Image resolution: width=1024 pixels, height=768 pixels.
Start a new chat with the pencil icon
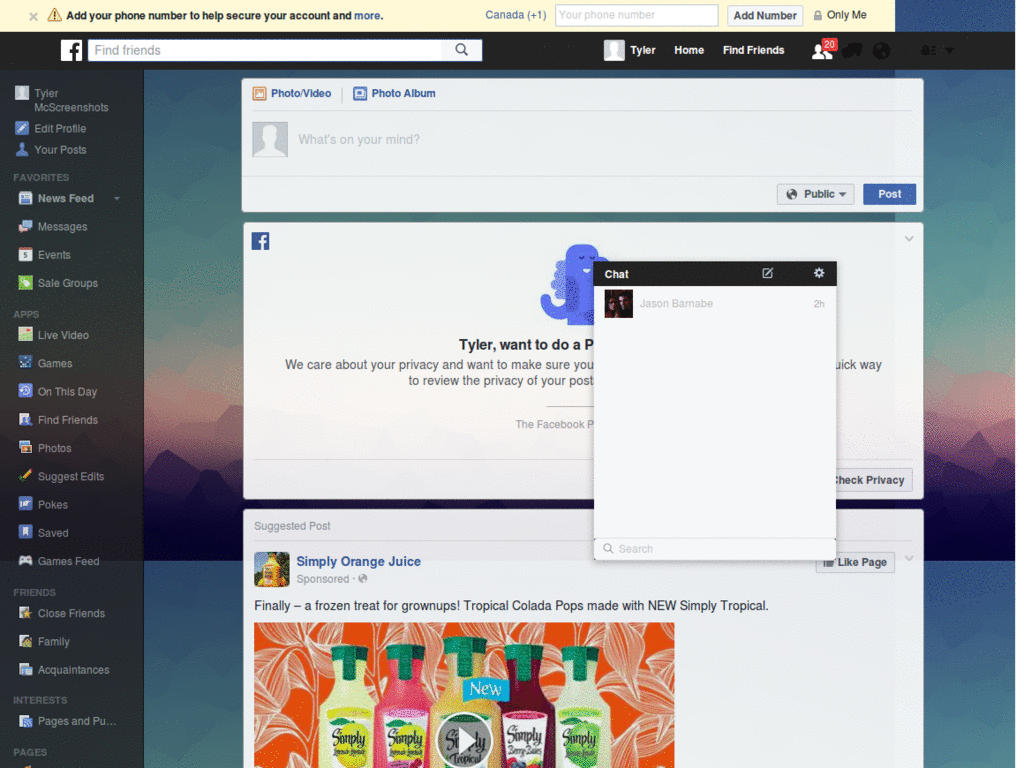[x=767, y=273]
